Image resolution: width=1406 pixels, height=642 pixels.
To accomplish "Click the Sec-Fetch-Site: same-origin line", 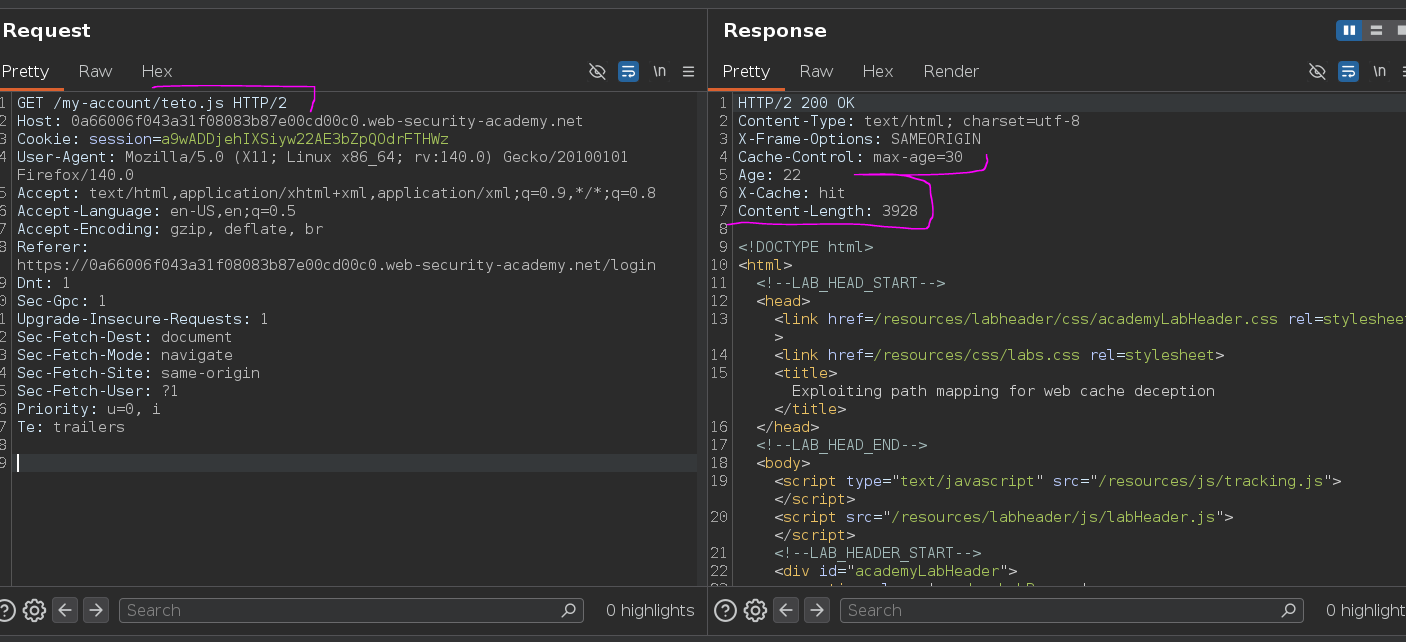I will pyautogui.click(x=138, y=373).
